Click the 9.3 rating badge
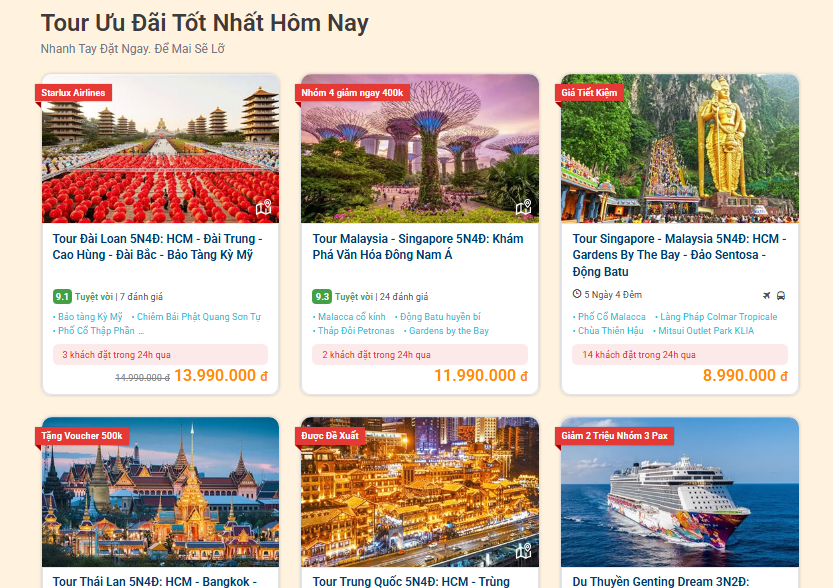 coord(322,296)
